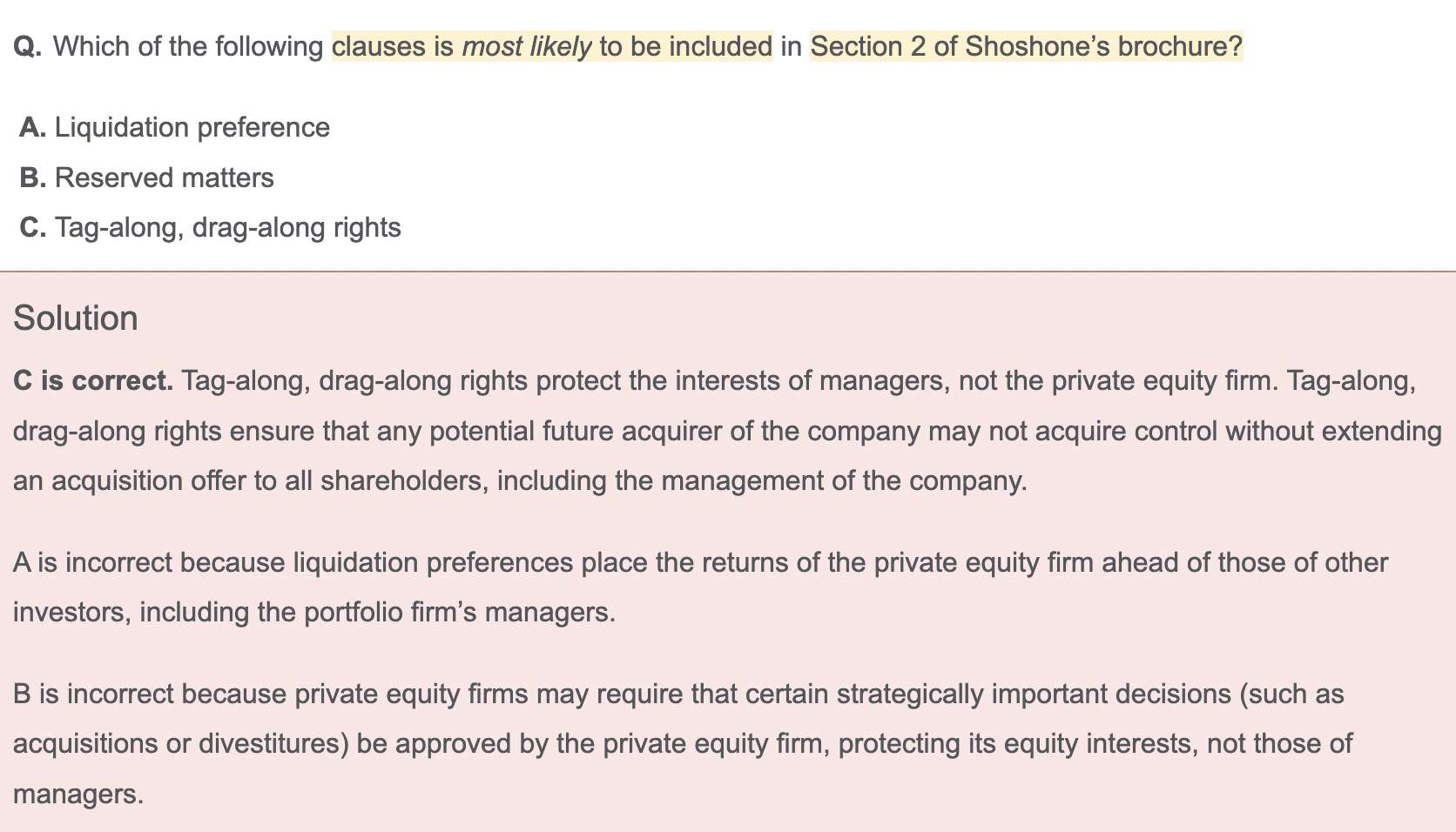The width and height of the screenshot is (1456, 832).
Task: Choose answer text "Tag-along, drag-along rights"
Action: [227, 228]
